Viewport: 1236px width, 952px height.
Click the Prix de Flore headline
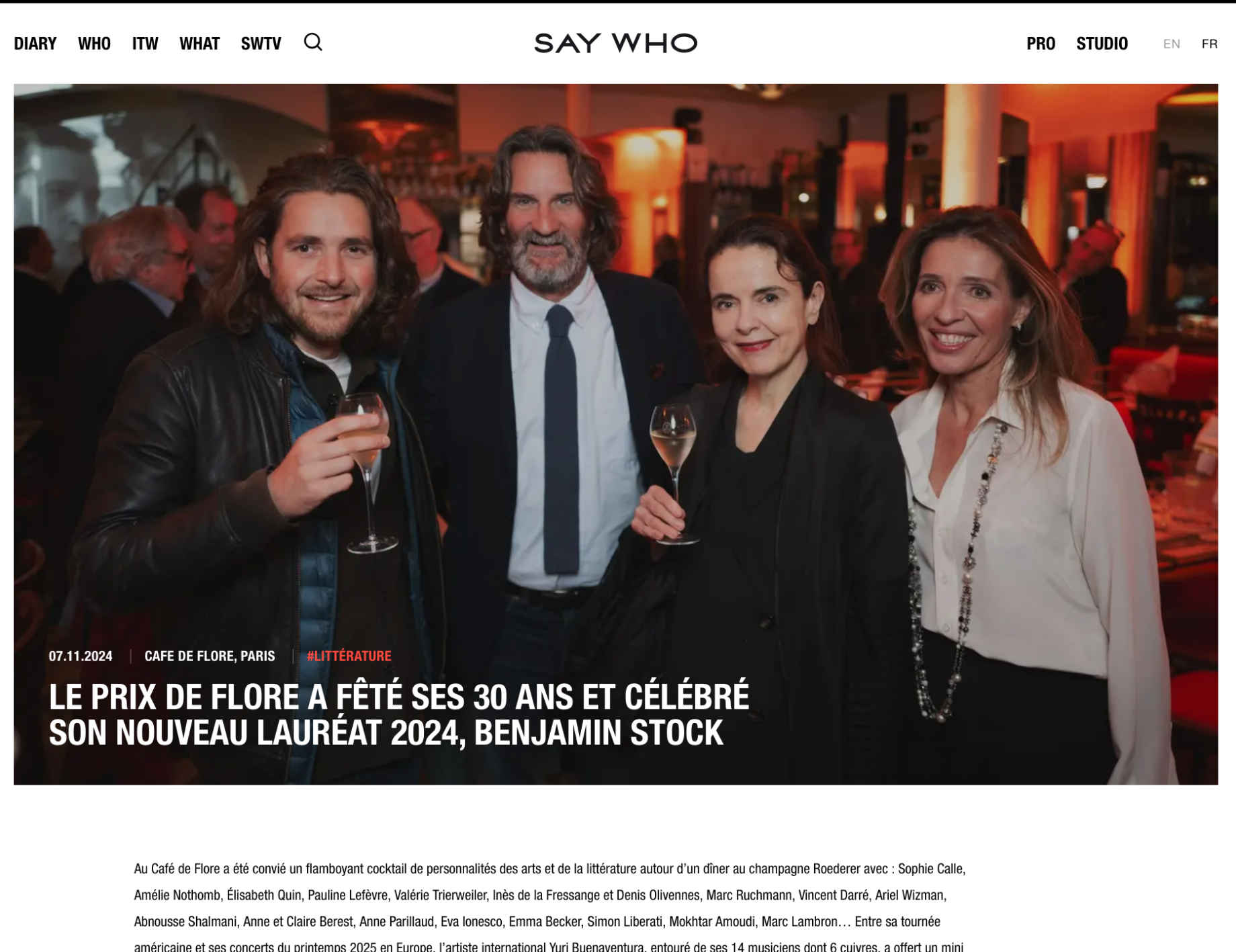(399, 714)
